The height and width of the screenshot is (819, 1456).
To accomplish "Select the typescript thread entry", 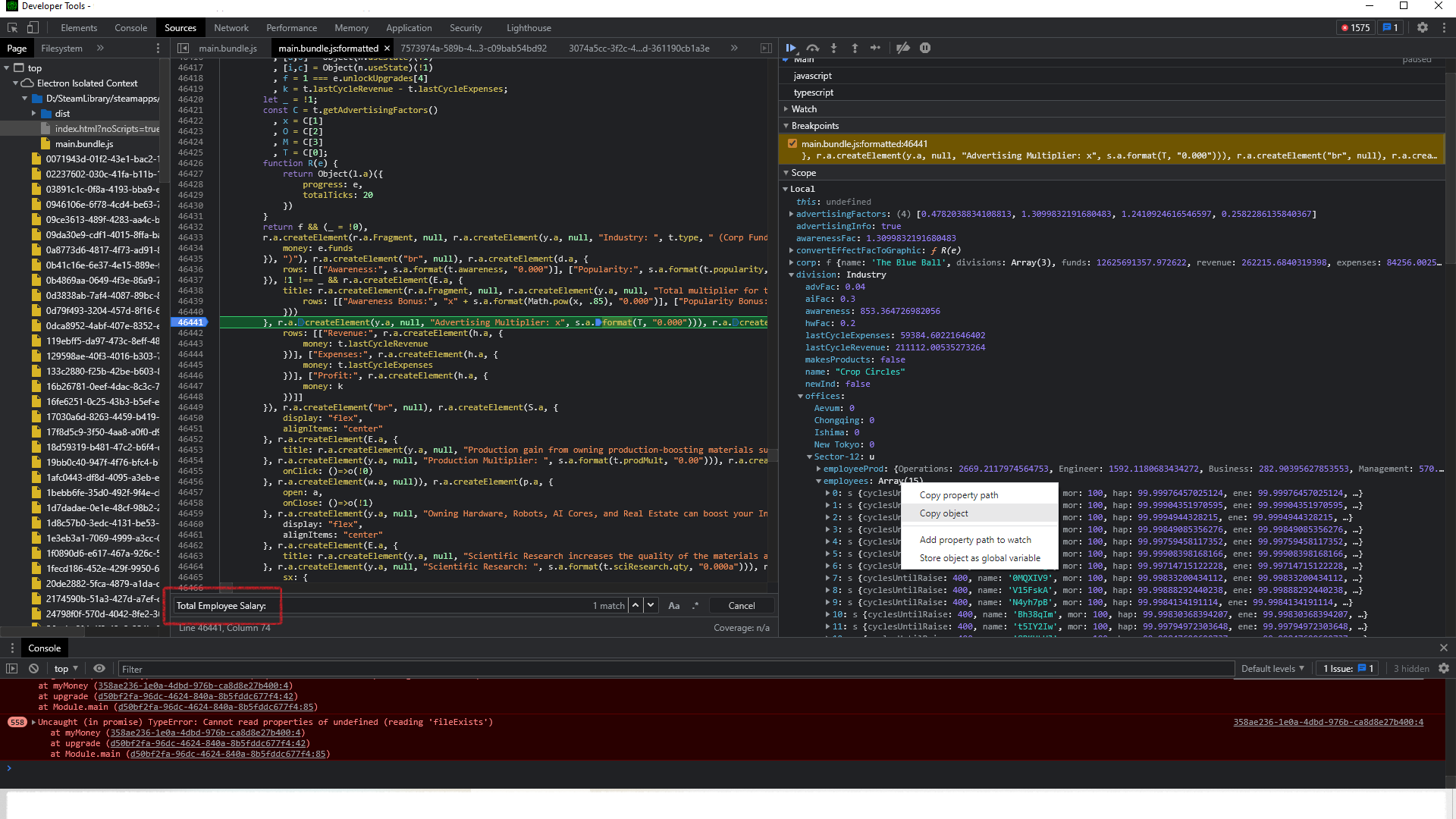I will tap(814, 93).
